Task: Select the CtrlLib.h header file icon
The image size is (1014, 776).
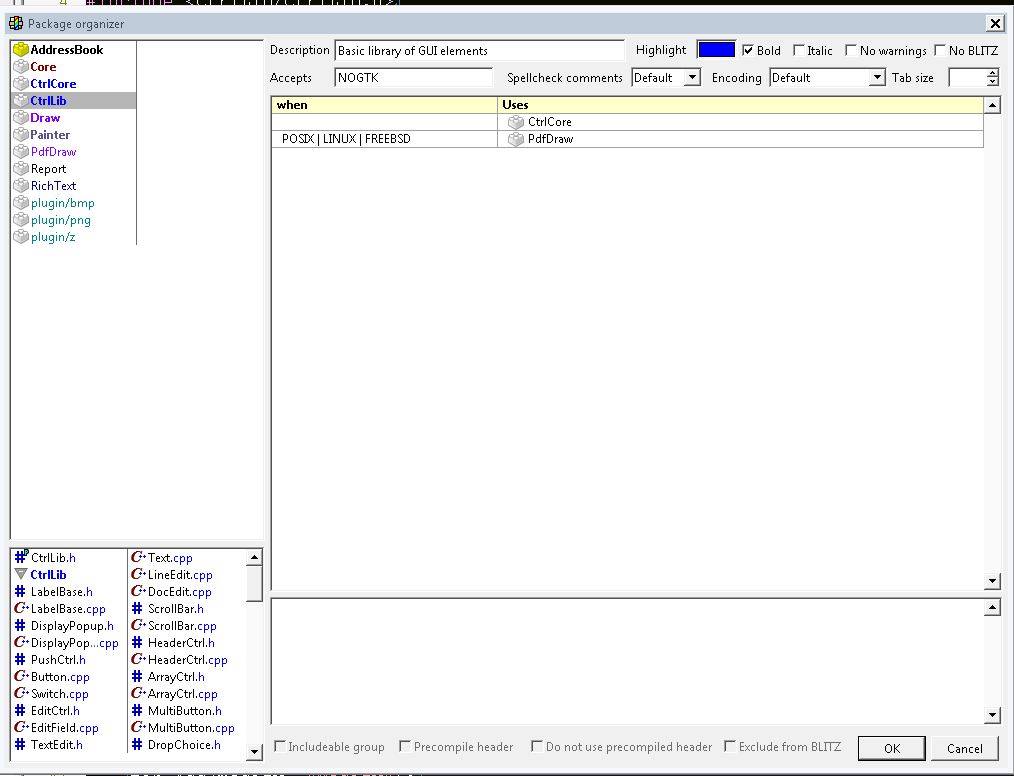Action: click(21, 558)
